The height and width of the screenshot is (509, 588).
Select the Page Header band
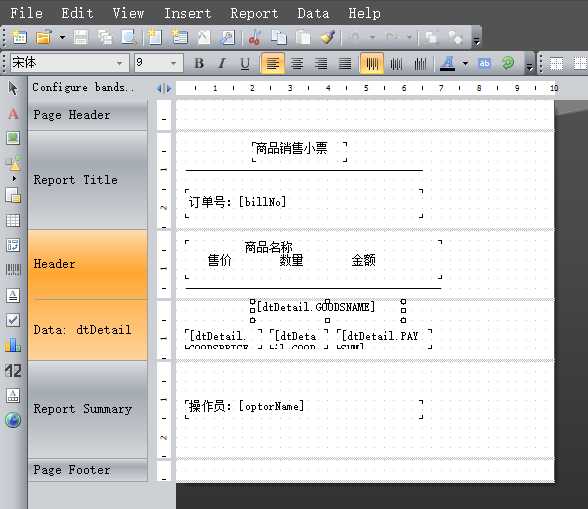click(88, 115)
